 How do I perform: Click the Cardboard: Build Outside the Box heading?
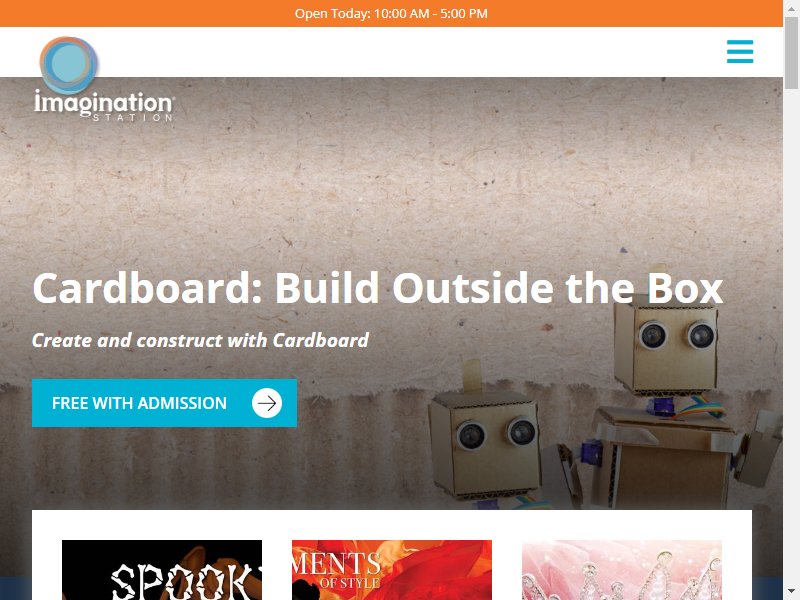pyautogui.click(x=378, y=288)
